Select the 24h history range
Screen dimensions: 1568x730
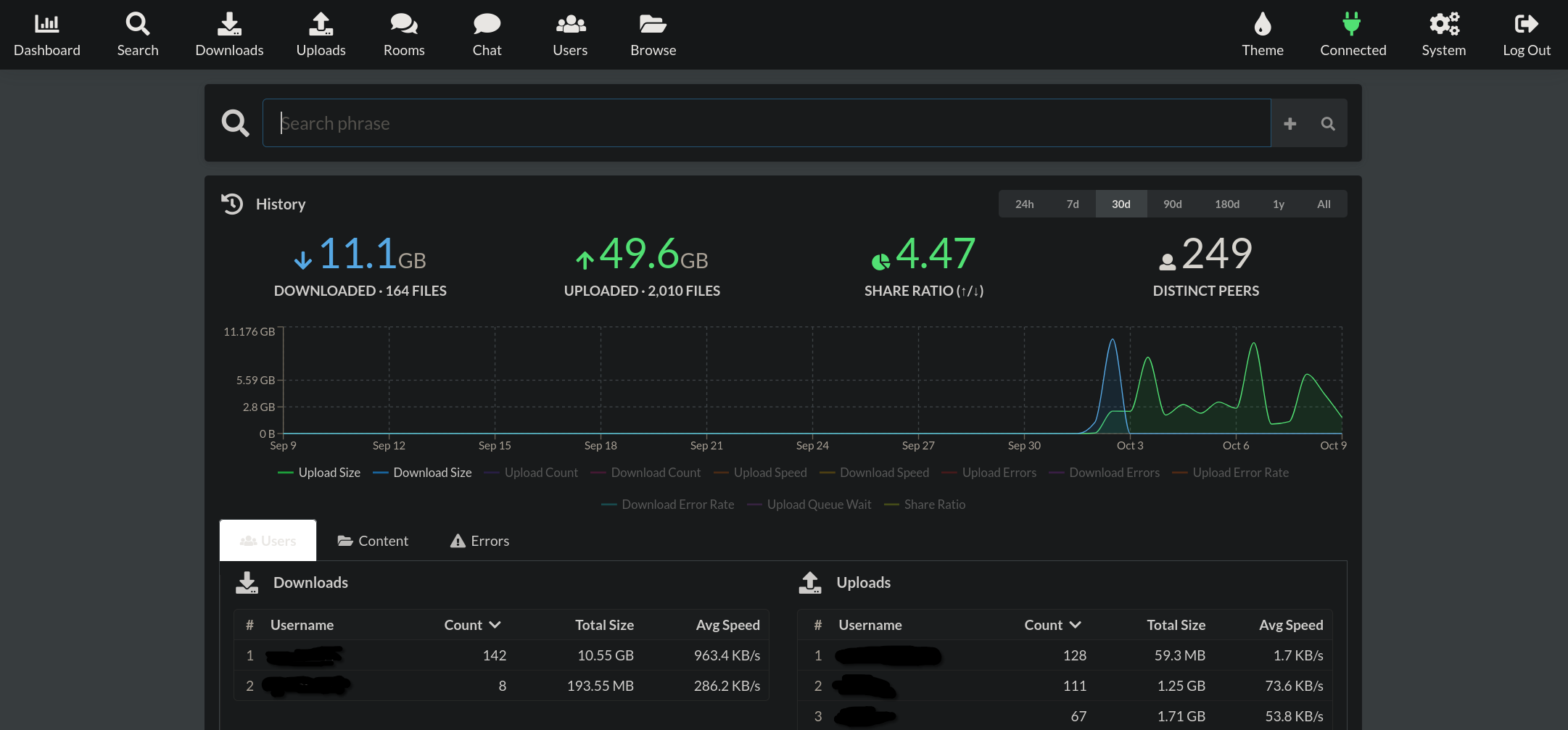coord(1024,204)
